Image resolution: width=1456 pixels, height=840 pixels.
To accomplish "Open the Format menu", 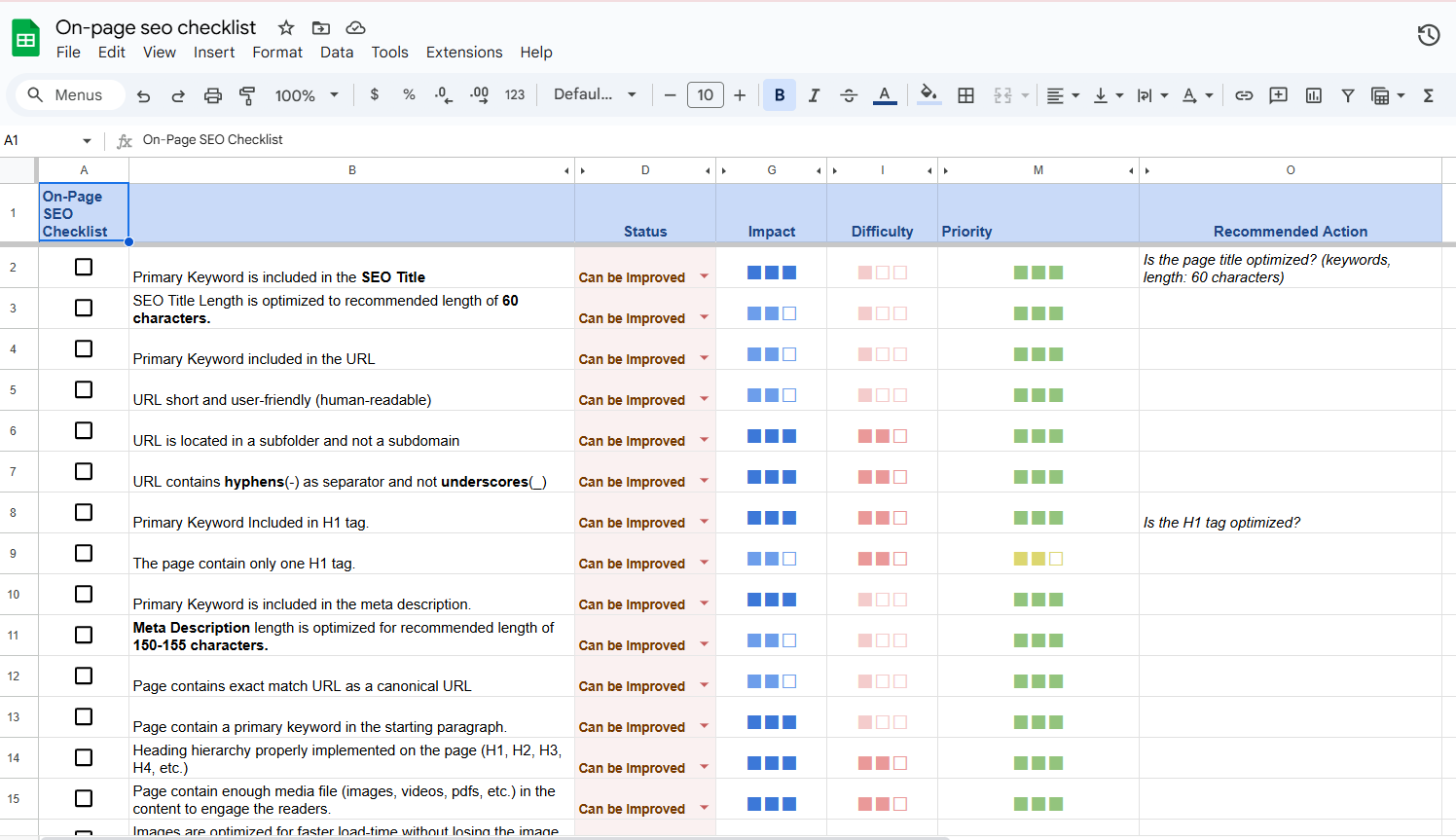I will 277,53.
